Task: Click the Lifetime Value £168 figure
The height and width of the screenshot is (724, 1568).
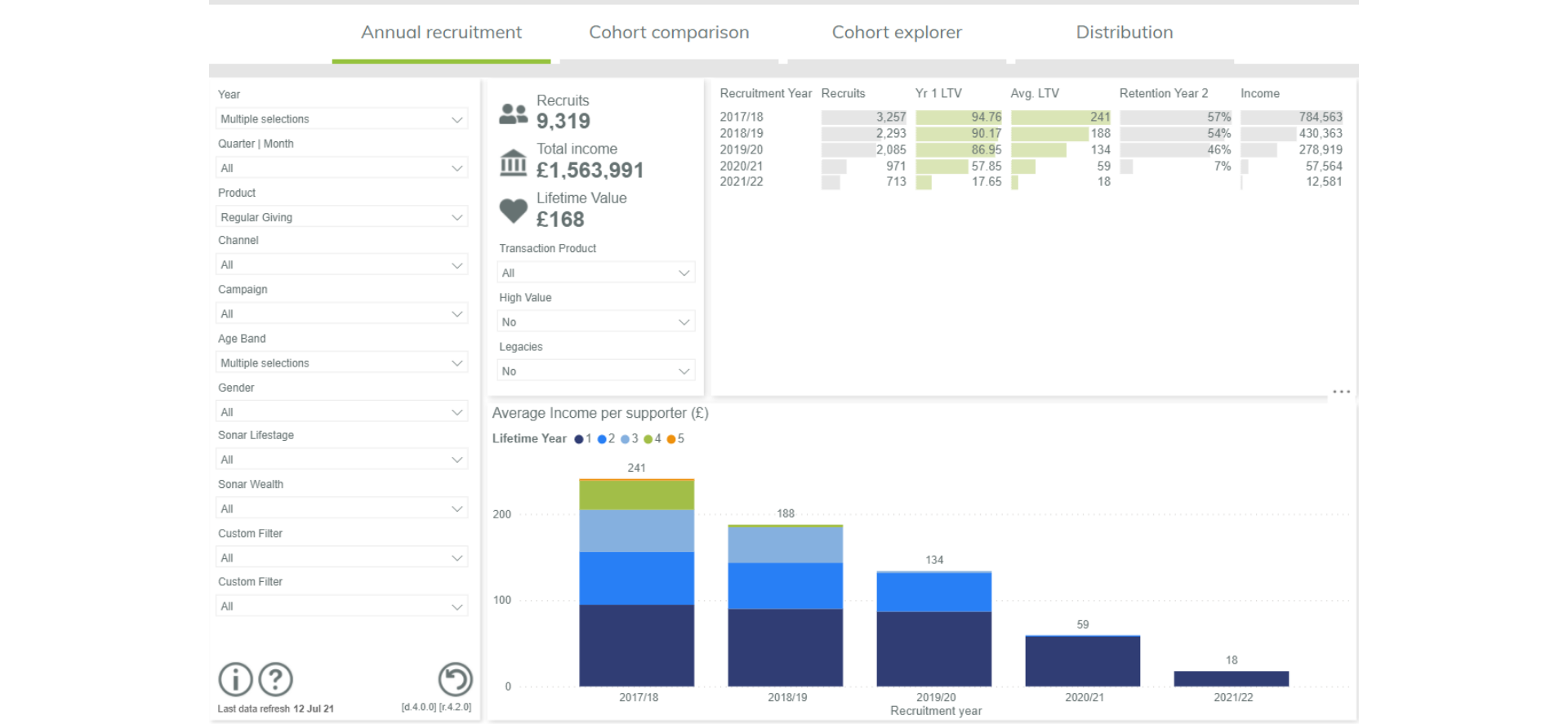Action: (560, 220)
